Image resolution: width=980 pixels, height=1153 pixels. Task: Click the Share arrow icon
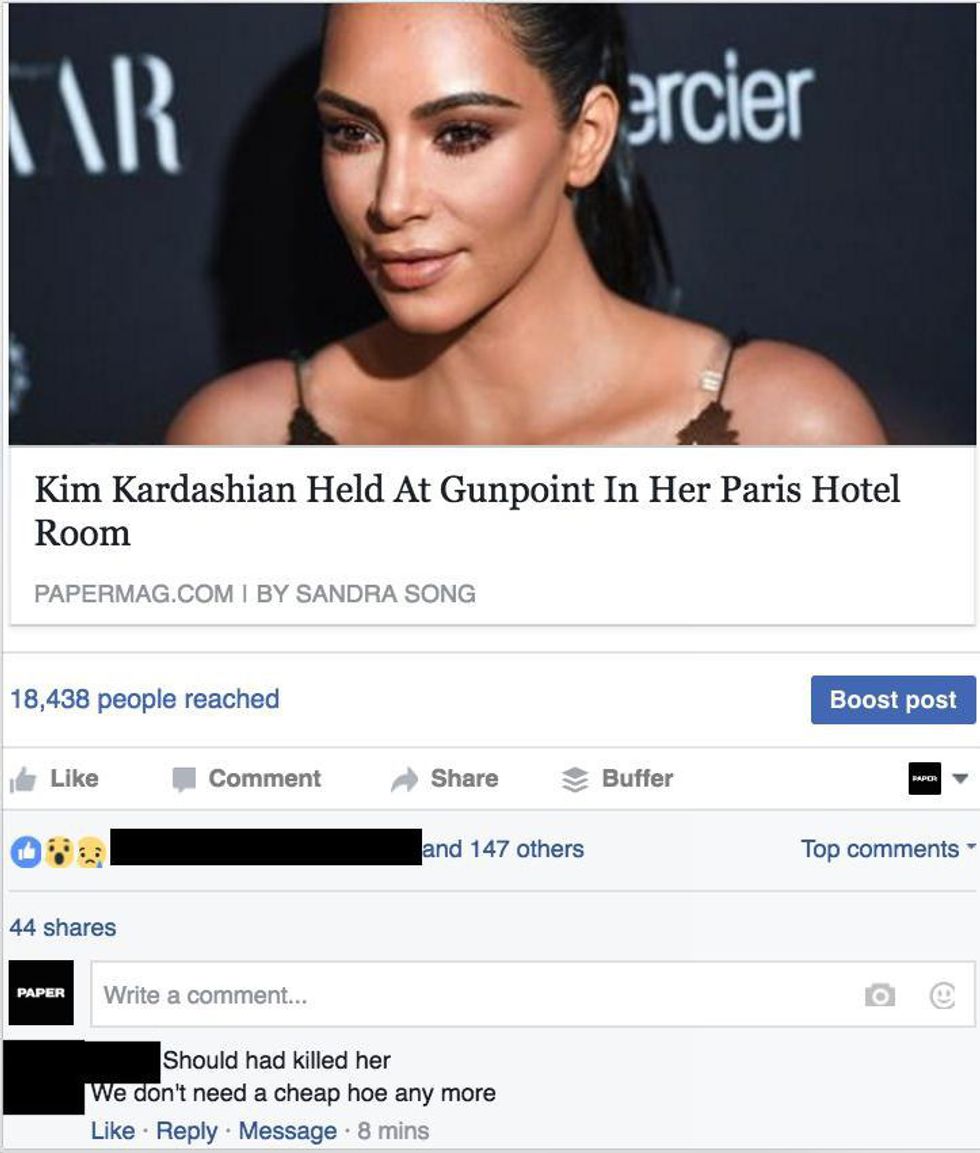(x=404, y=779)
